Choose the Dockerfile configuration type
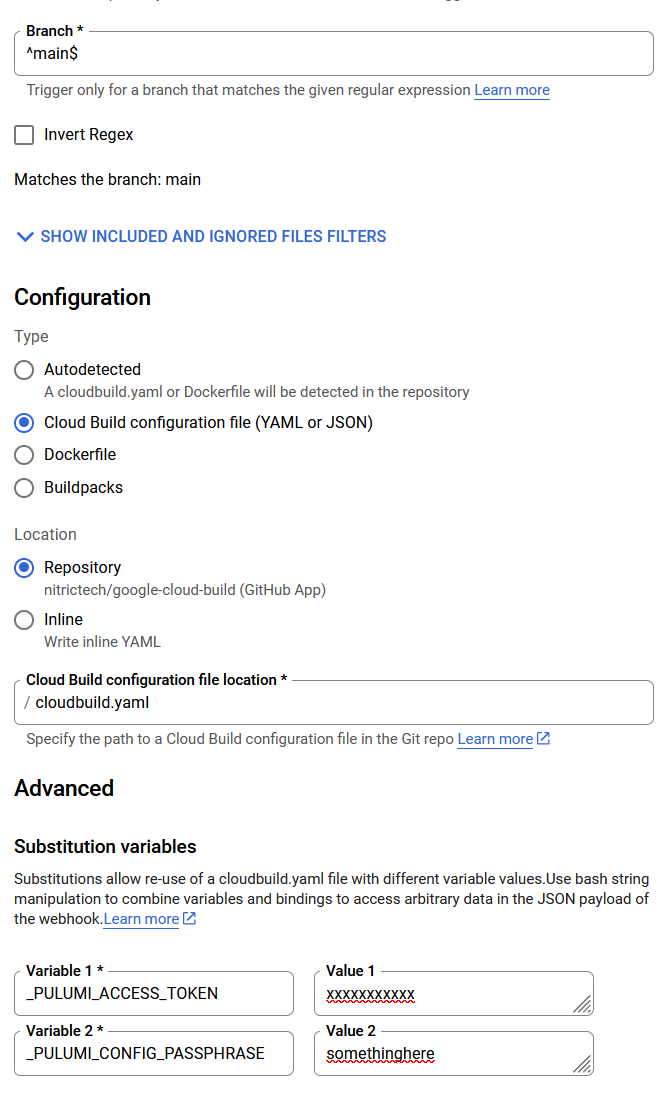The width and height of the screenshot is (667, 1096). [x=24, y=455]
